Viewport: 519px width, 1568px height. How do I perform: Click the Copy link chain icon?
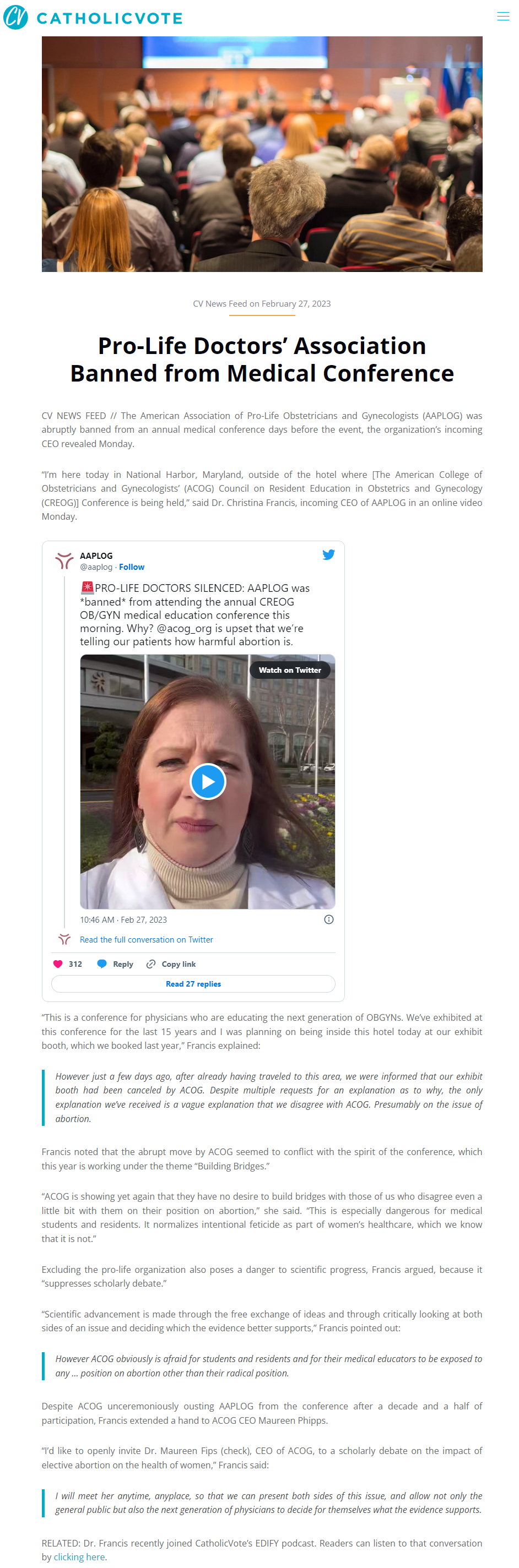[x=151, y=963]
